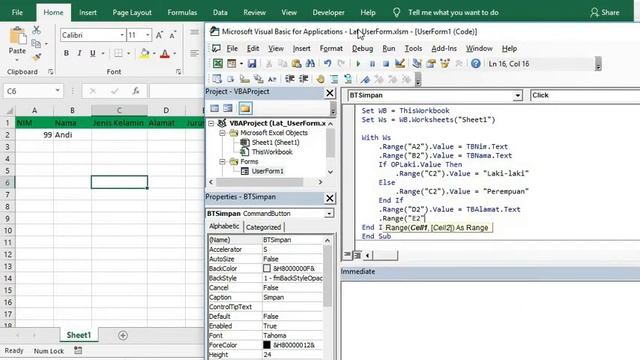This screenshot has width=640, height=360.
Task: Toggle Design Mode icon in VBA toolbar
Action: (400, 64)
